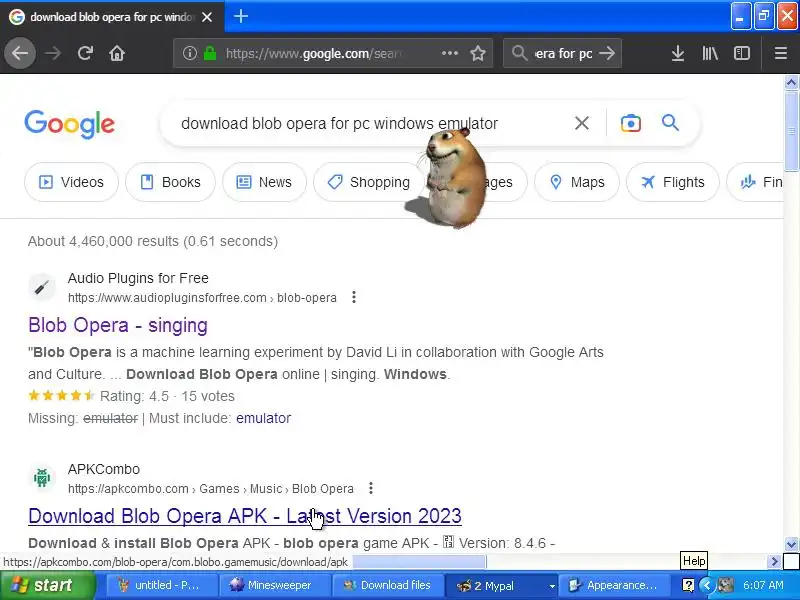
Task: Open the library icon
Action: pyautogui.click(x=710, y=53)
